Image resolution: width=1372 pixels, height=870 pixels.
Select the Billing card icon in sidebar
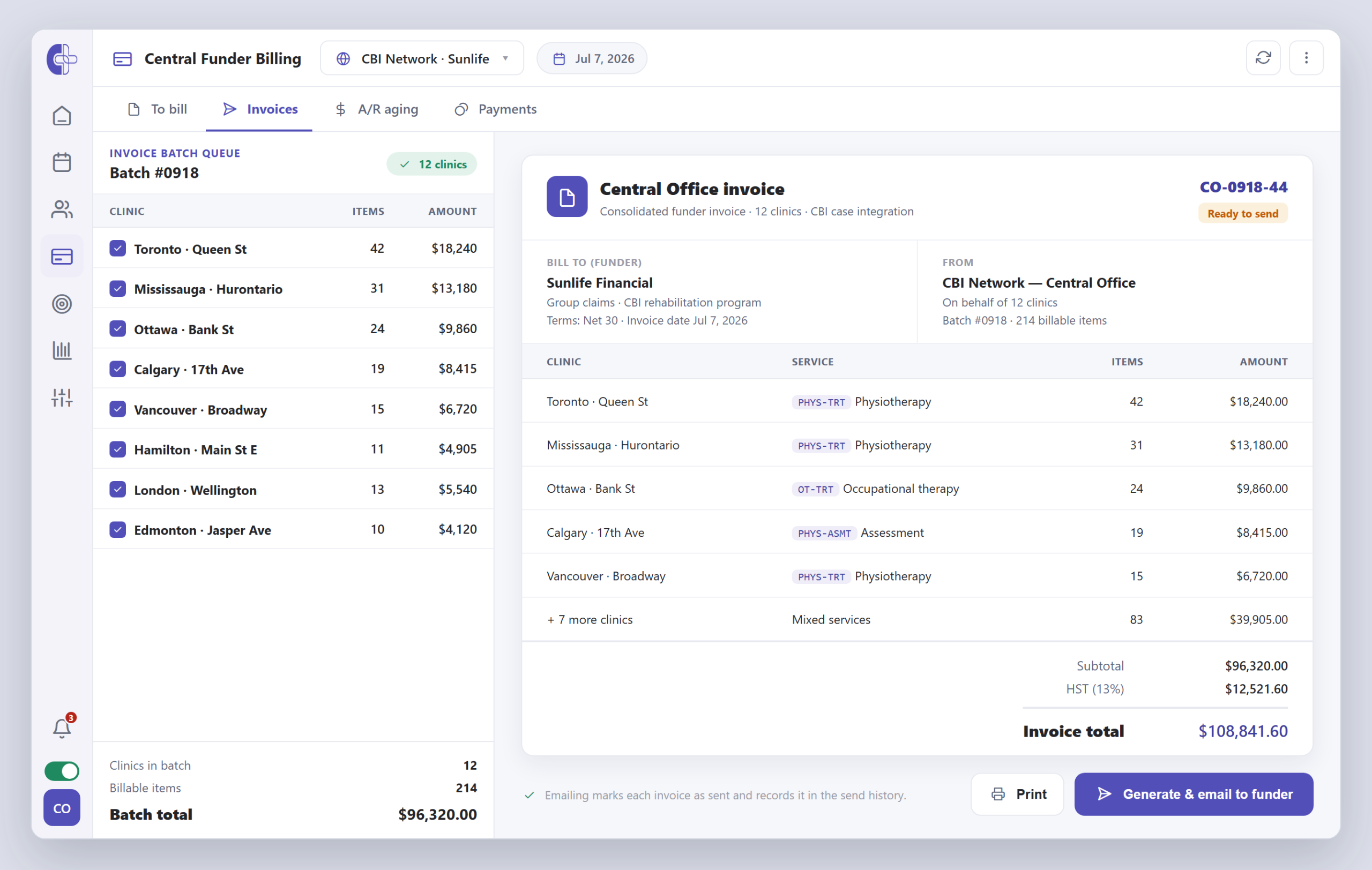point(62,256)
